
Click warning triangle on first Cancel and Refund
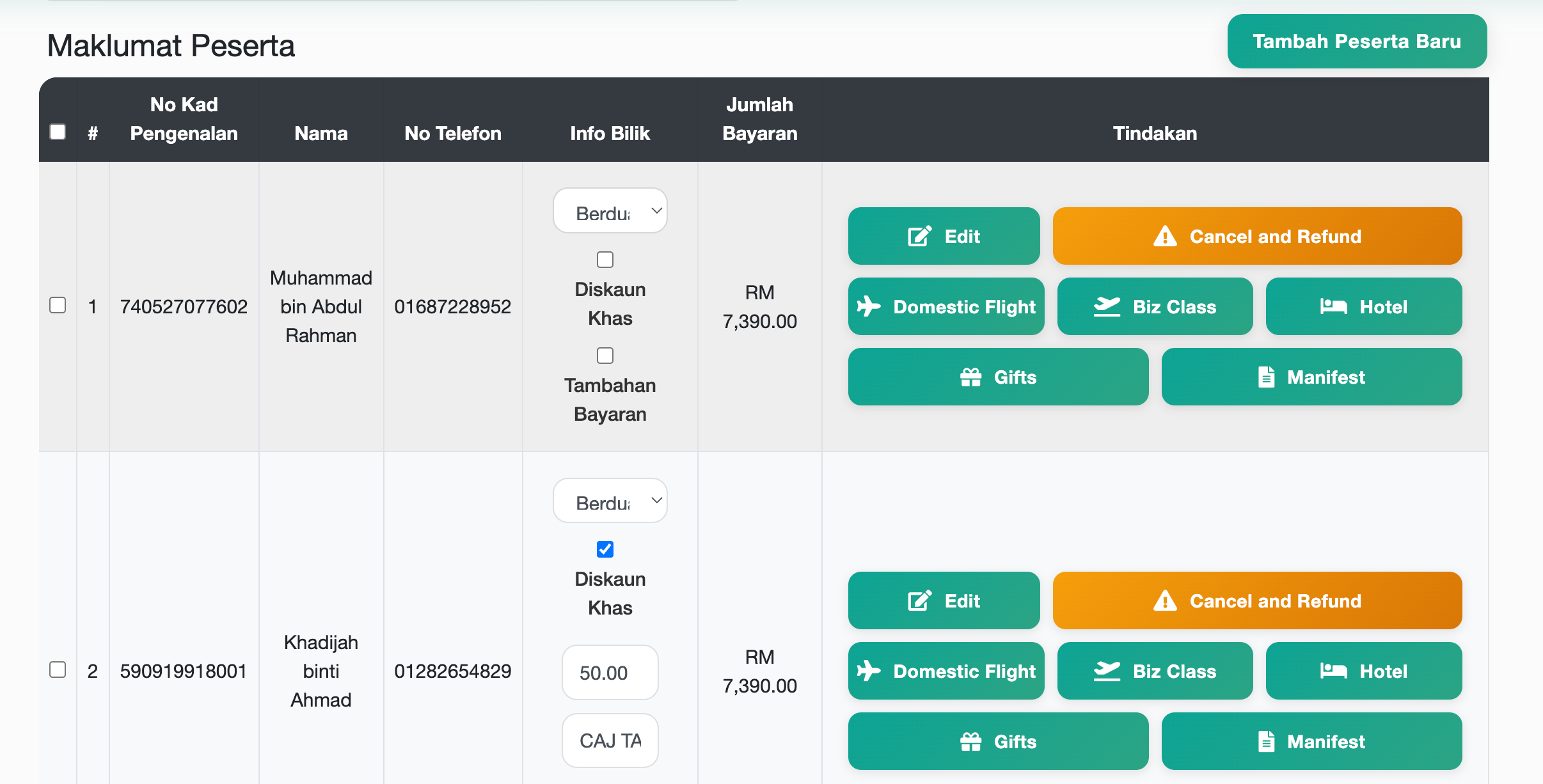pos(1165,236)
